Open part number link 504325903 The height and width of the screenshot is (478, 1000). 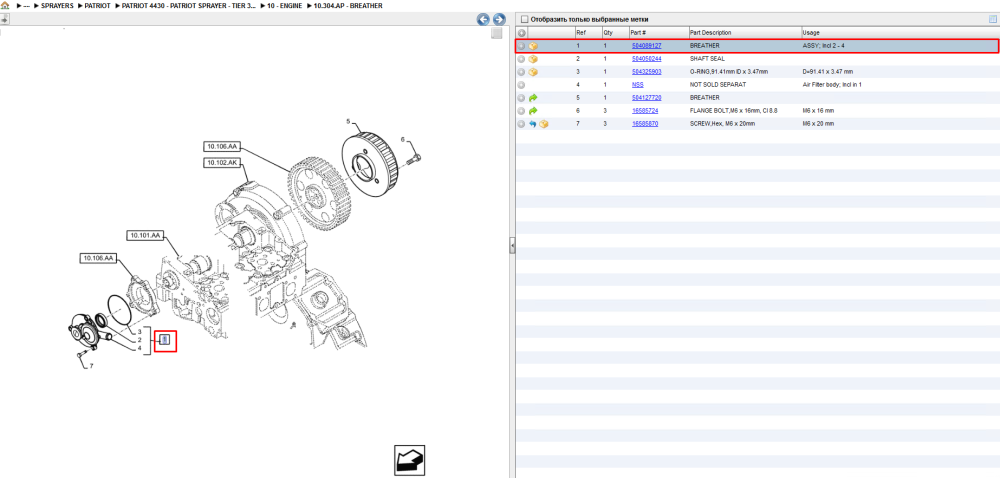[646, 71]
